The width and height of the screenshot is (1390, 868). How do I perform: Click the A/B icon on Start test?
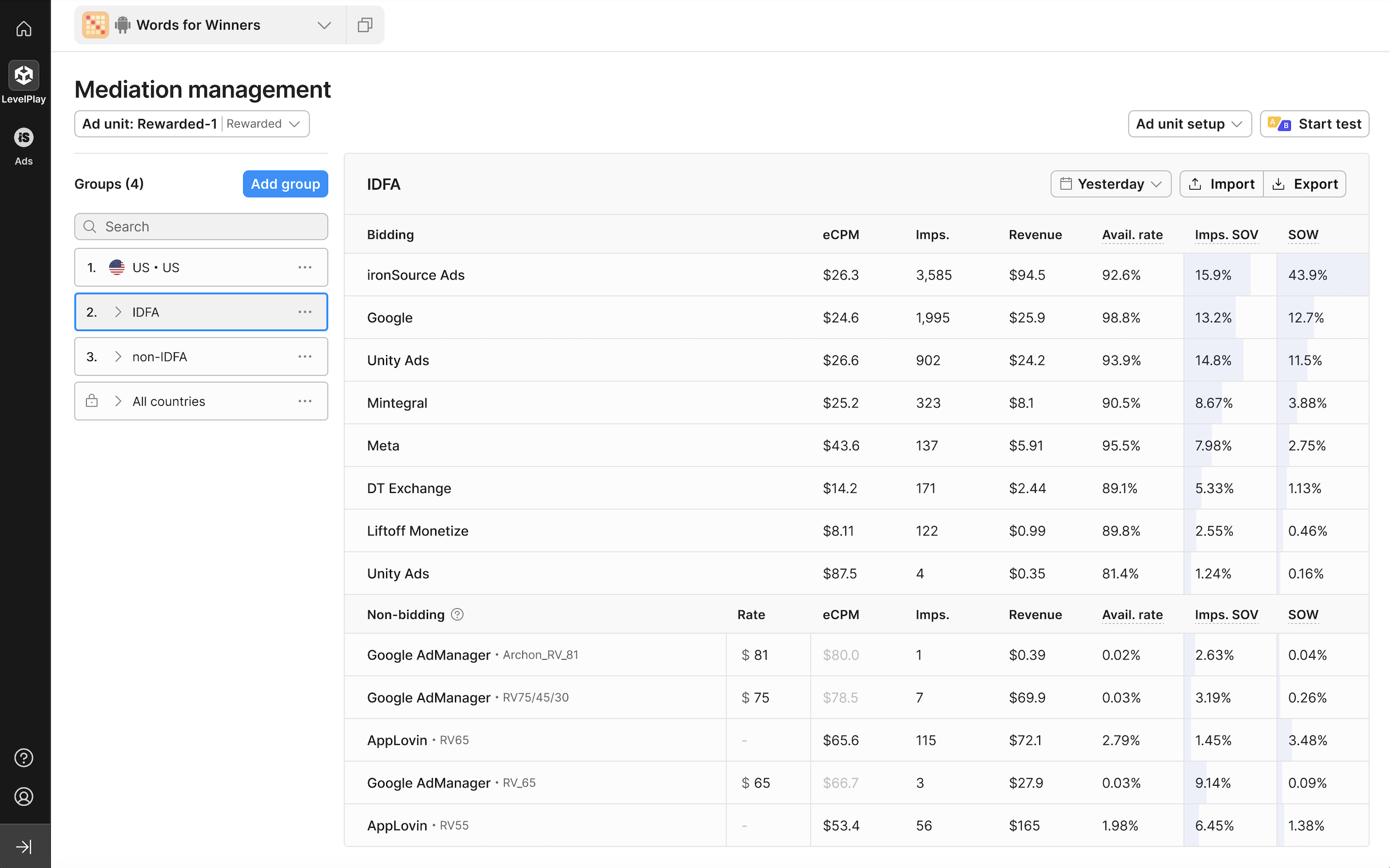[x=1279, y=124]
